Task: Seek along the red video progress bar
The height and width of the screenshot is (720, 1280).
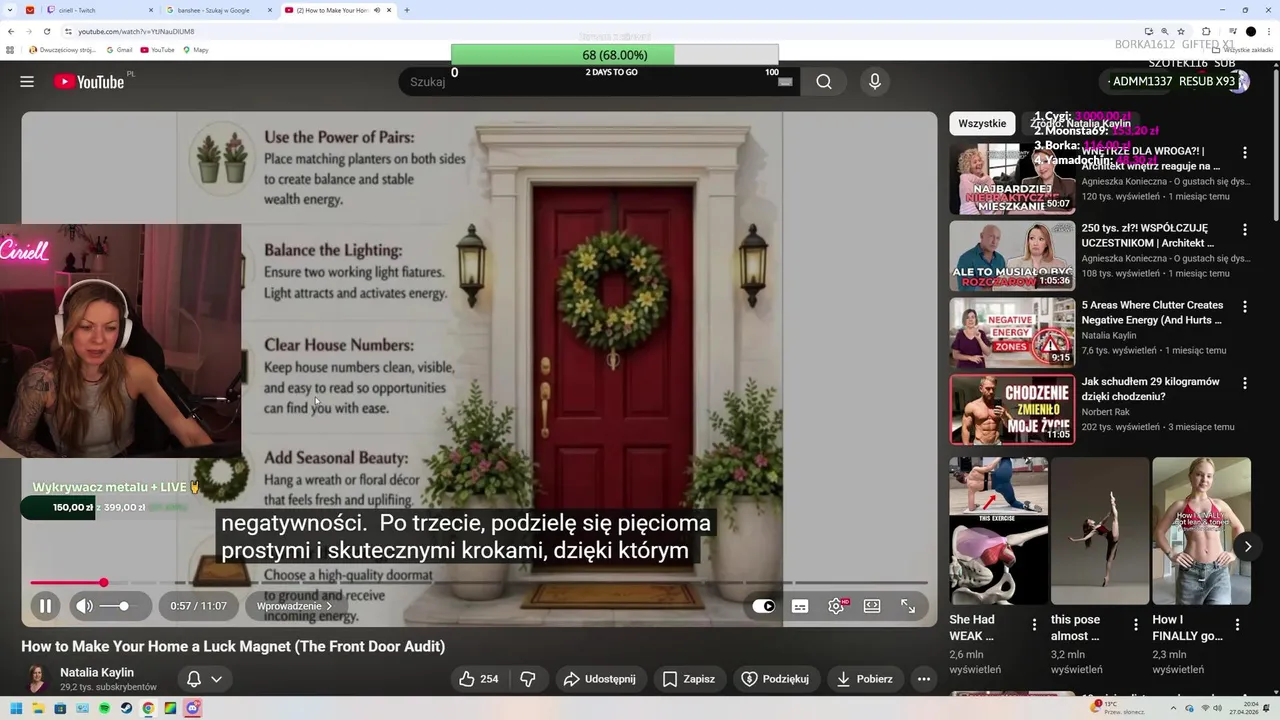Action: click(x=480, y=582)
